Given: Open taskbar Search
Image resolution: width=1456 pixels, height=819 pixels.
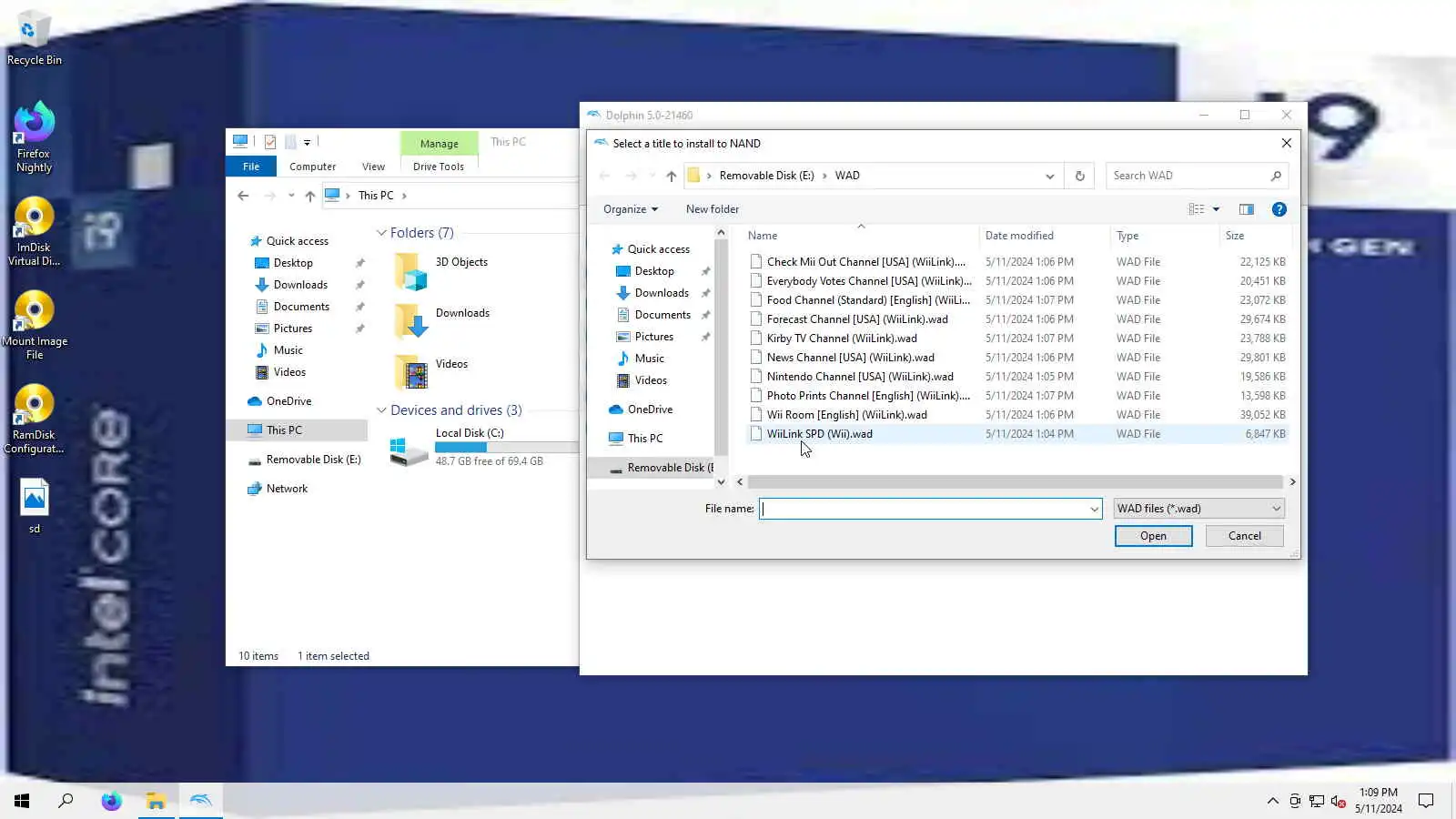Looking at the screenshot, I should click(x=66, y=801).
